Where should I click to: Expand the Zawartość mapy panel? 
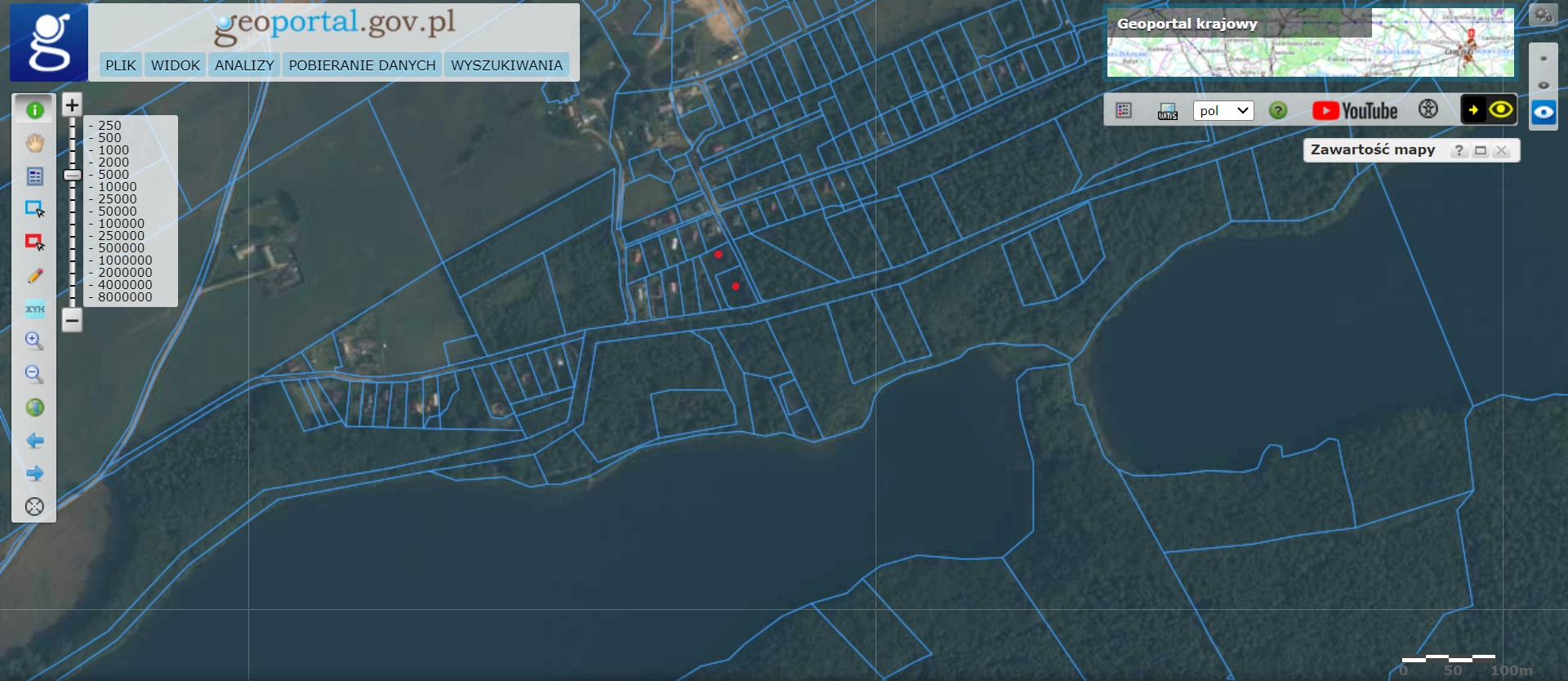pyautogui.click(x=1480, y=150)
